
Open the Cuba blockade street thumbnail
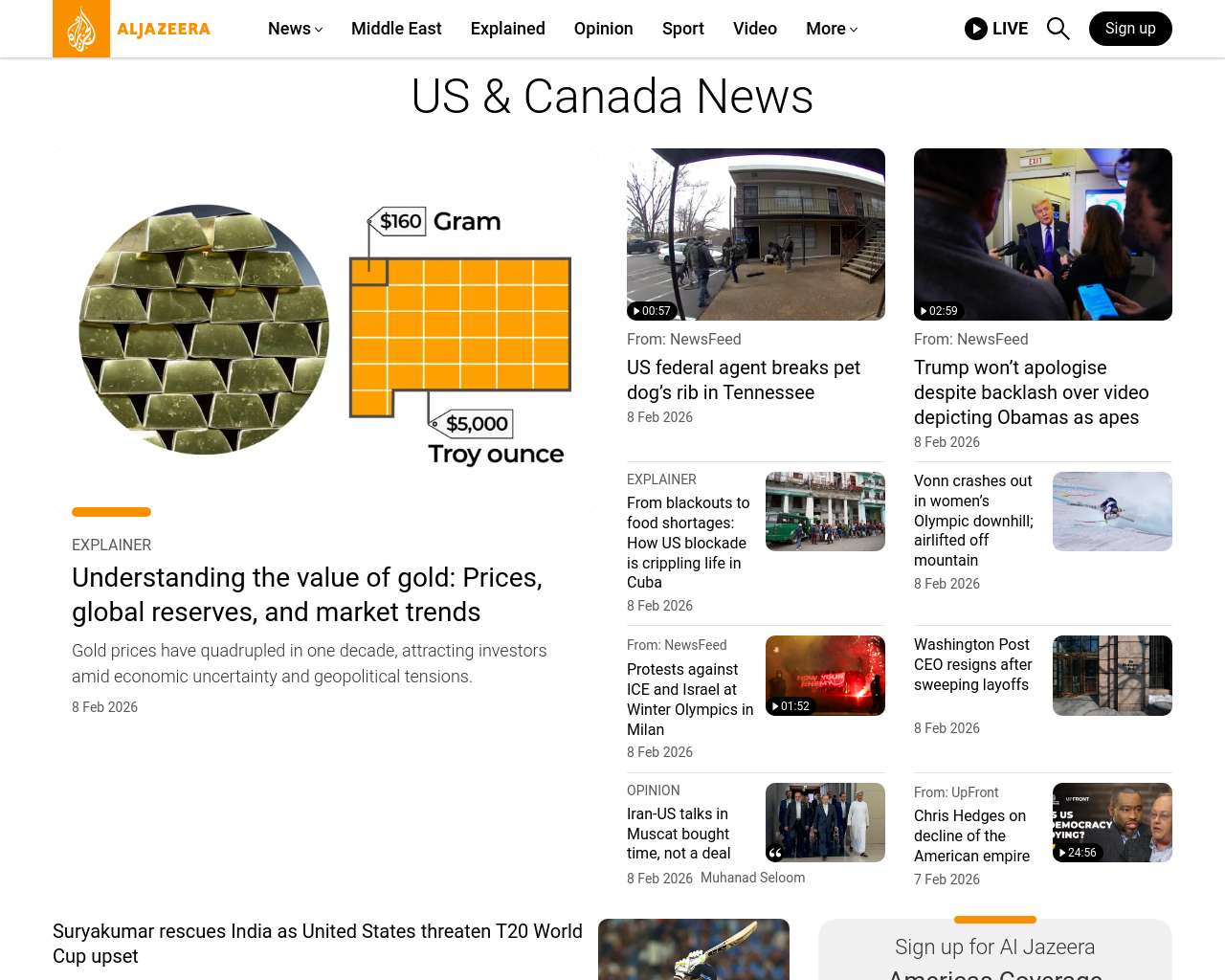[824, 511]
